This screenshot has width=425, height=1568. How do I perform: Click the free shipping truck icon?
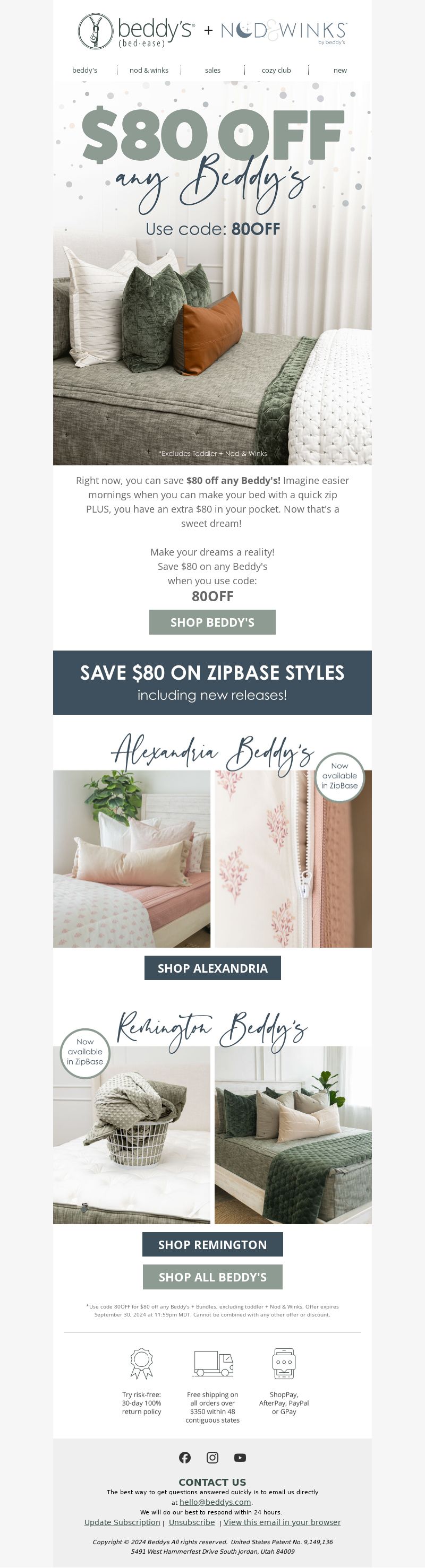click(x=213, y=1364)
